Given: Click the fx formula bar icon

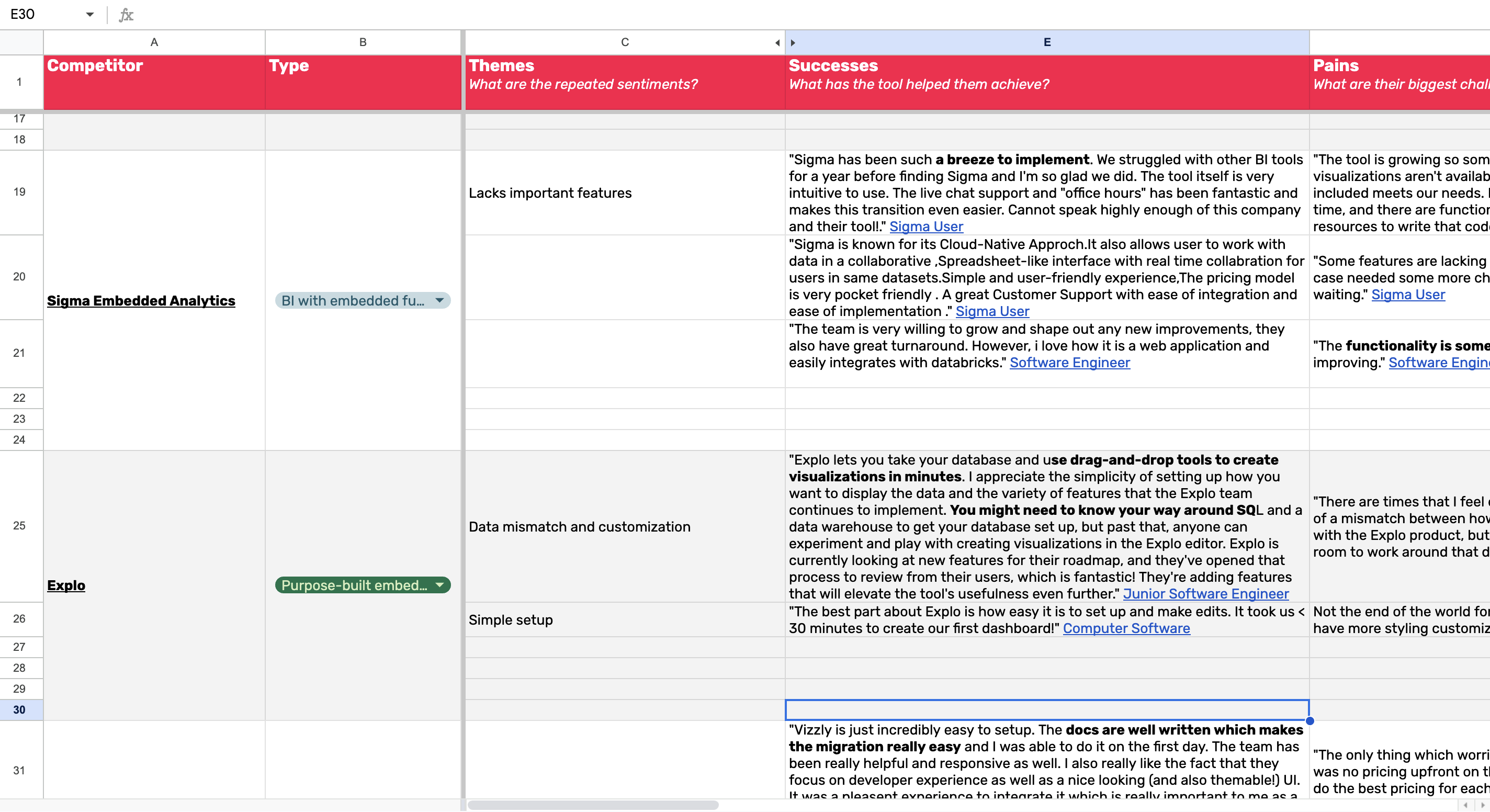Looking at the screenshot, I should pyautogui.click(x=126, y=15).
